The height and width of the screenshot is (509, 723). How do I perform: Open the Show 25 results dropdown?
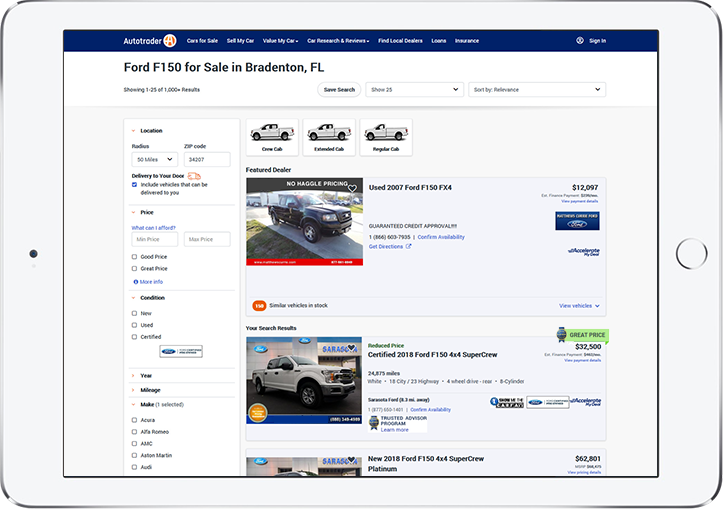415,89
